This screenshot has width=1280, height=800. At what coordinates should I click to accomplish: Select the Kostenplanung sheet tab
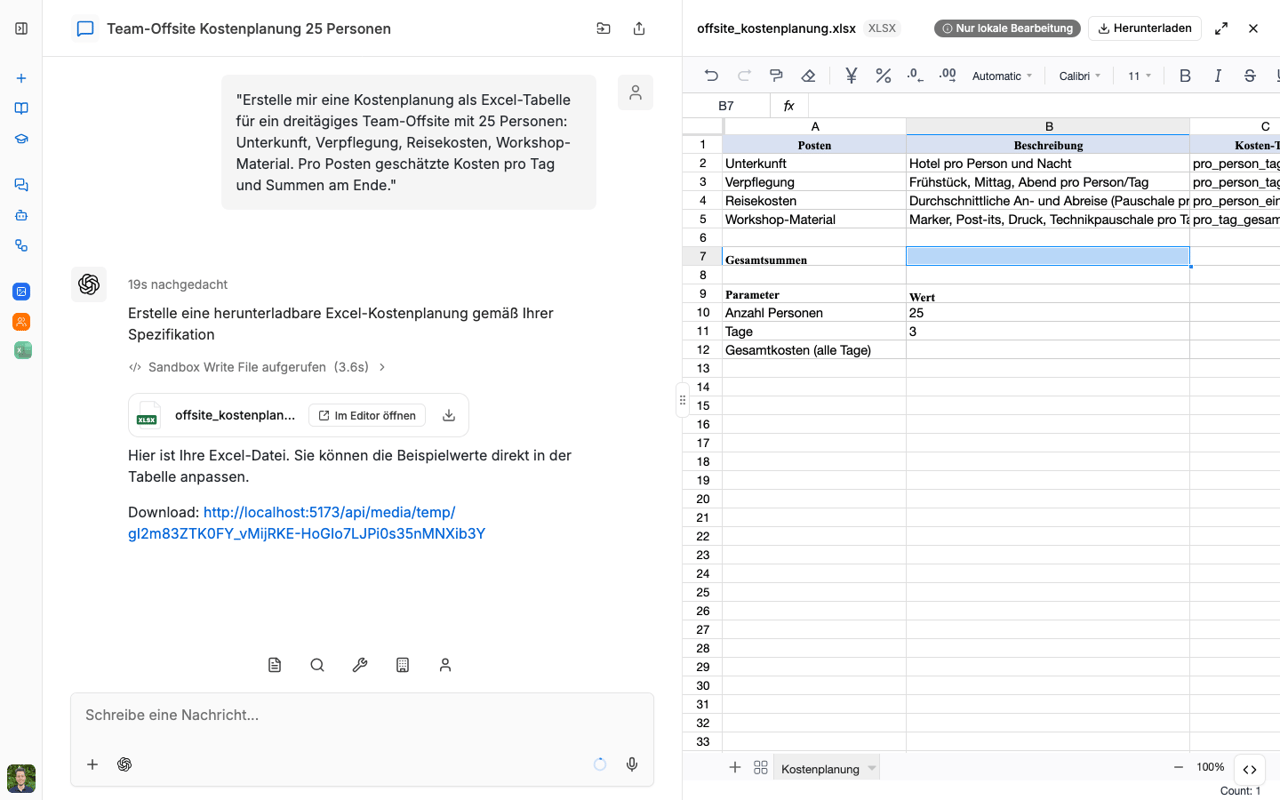click(x=820, y=769)
